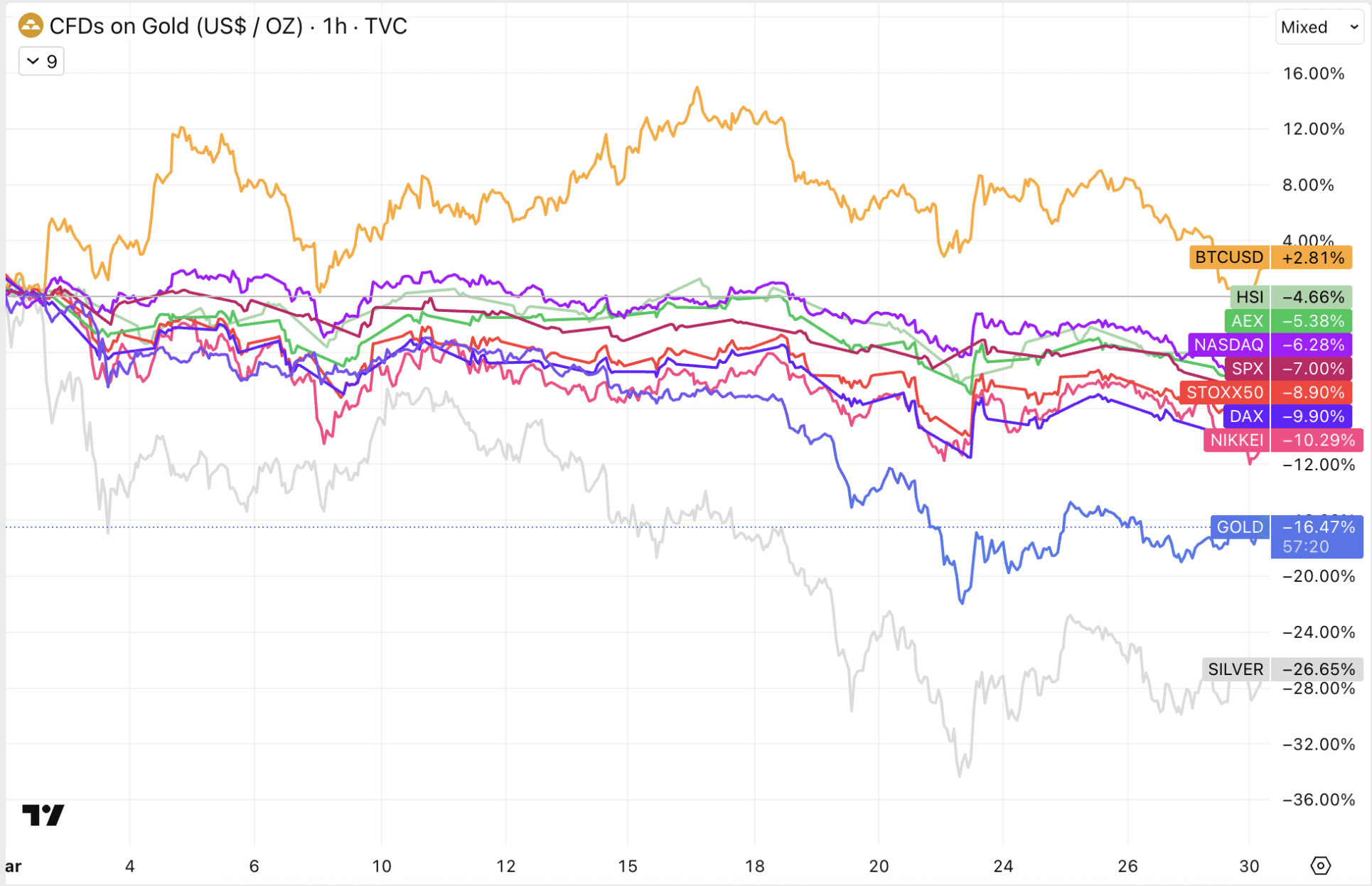Select the SPX series label

point(1247,369)
